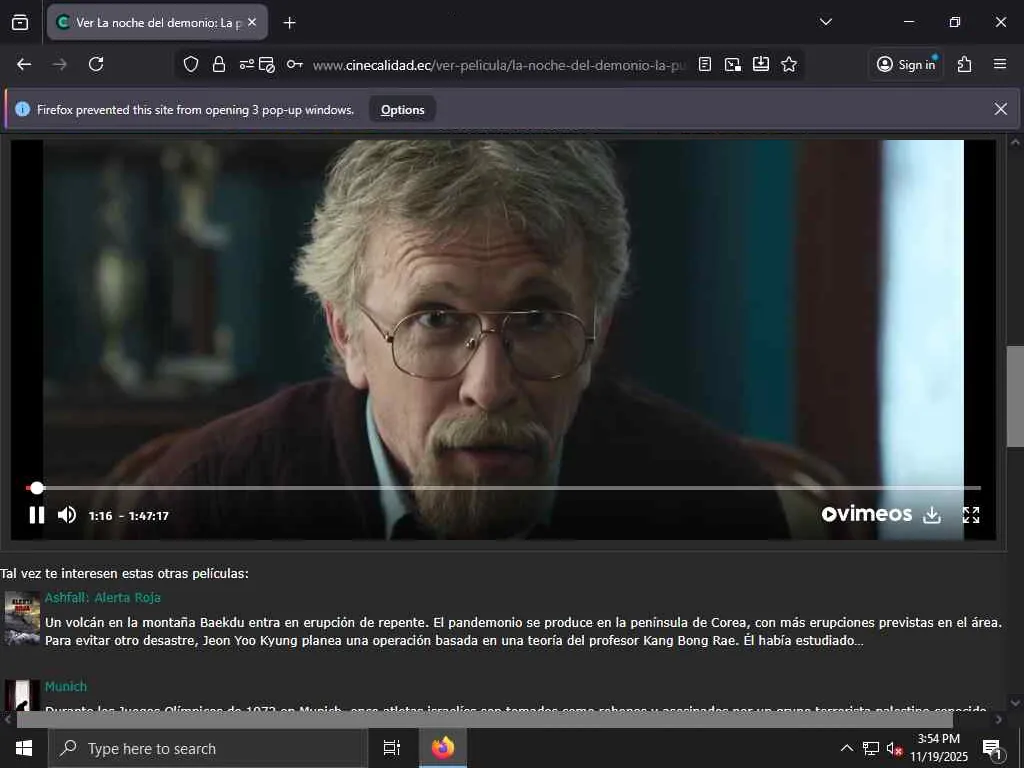Click the info icon on notification bar
Viewport: 1024px width, 768px height.
click(x=22, y=109)
